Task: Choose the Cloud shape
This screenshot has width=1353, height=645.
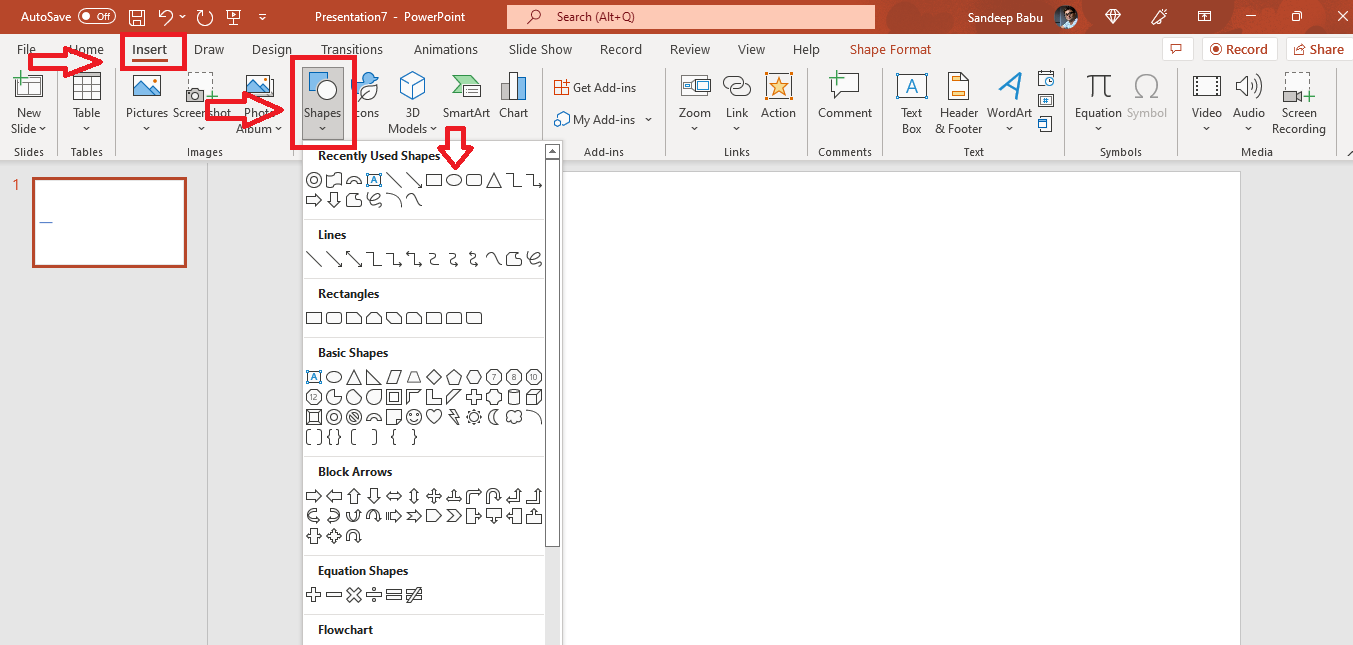Action: point(514,417)
